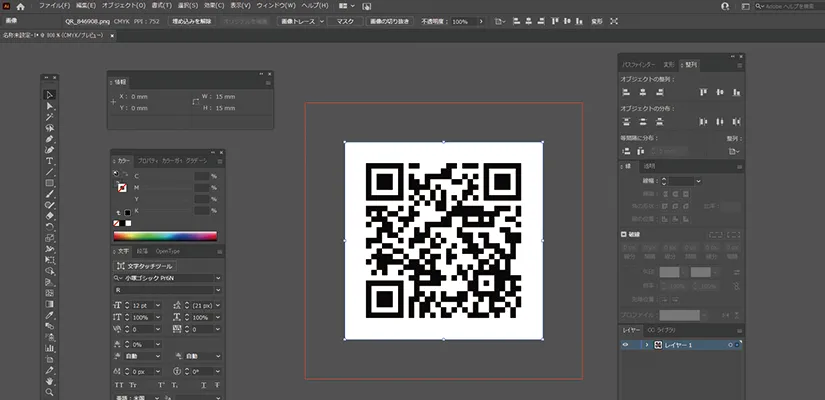The image size is (825, 400).
Task: Toggle All Caps (TT) text style
Action: pyautogui.click(x=119, y=385)
